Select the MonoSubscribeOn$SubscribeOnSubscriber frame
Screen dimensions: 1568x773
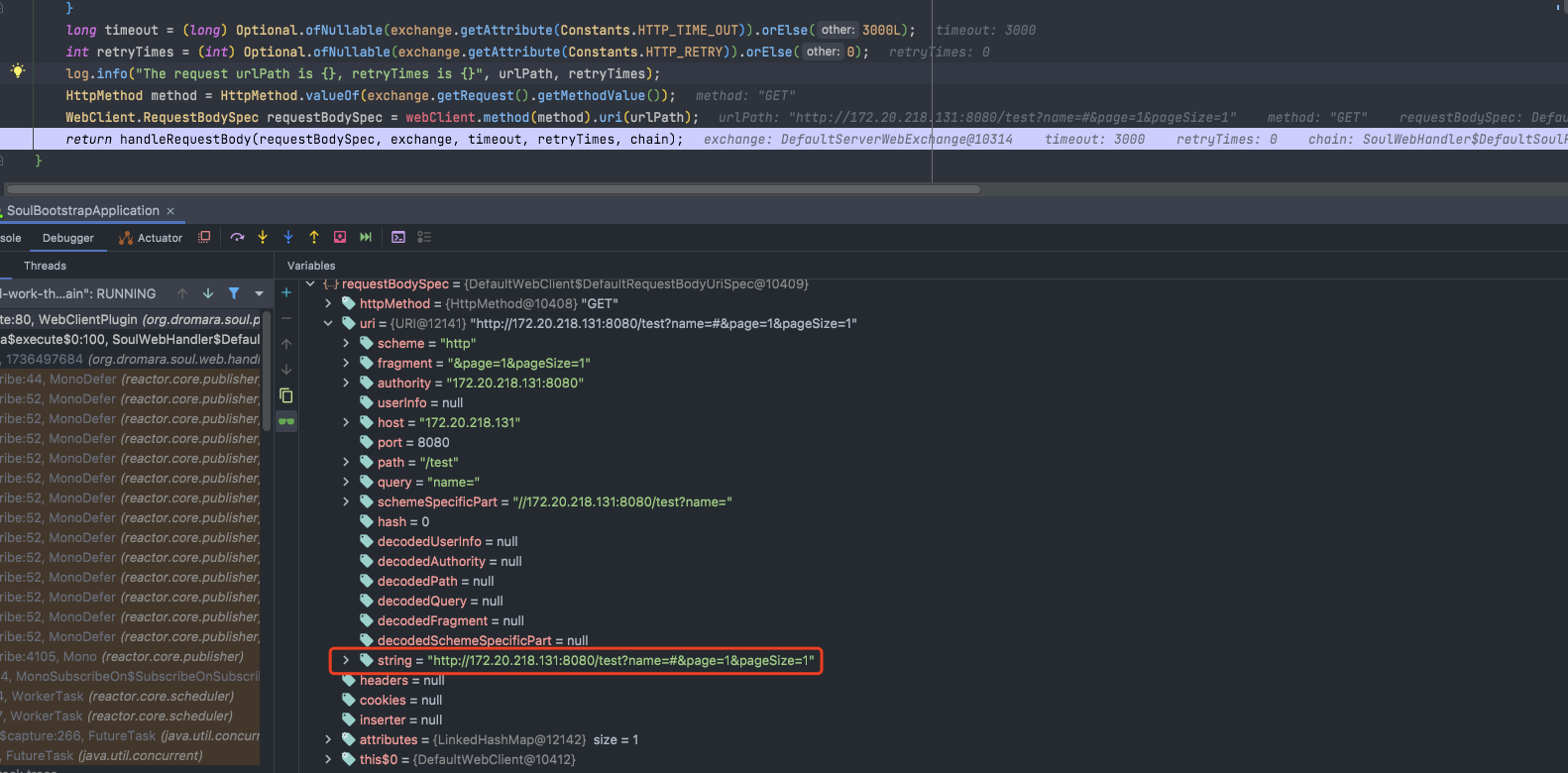tap(130, 676)
